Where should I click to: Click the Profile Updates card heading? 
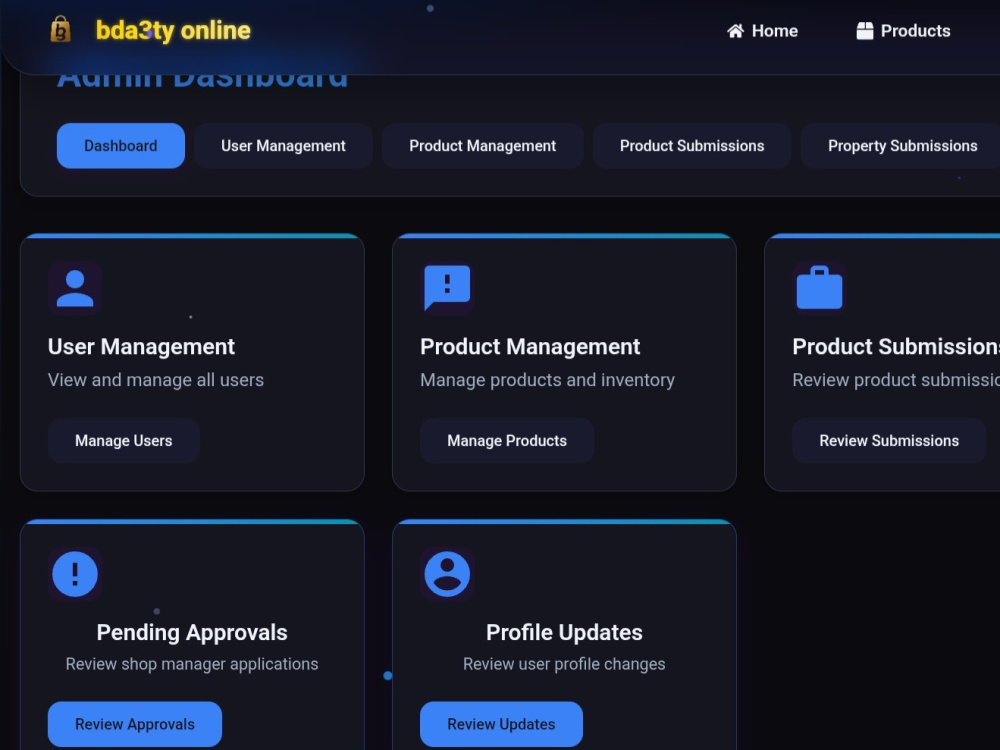point(564,632)
